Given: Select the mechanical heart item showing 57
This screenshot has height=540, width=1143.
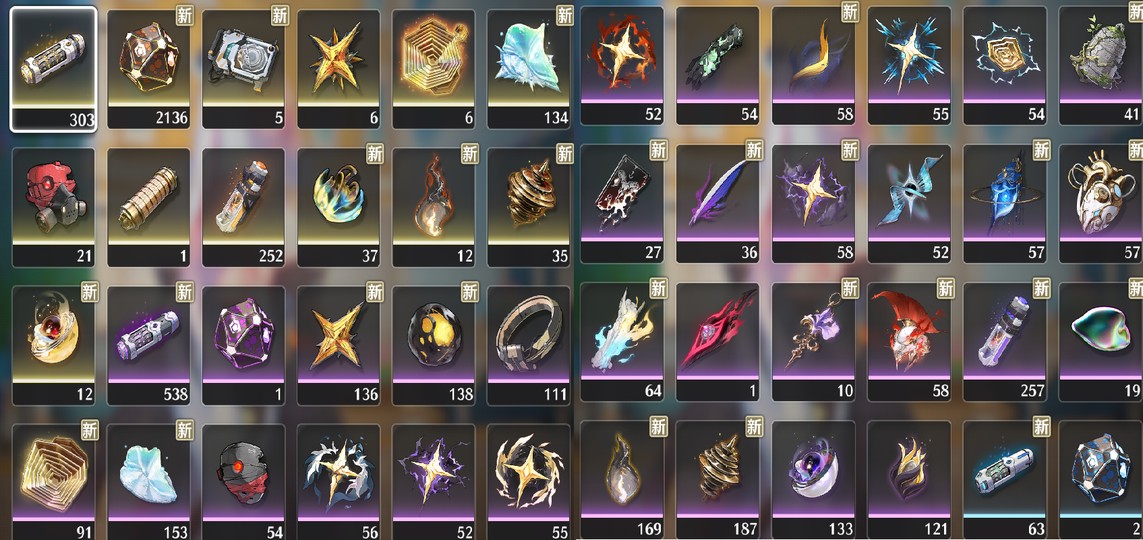Looking at the screenshot, I should (x=1101, y=203).
